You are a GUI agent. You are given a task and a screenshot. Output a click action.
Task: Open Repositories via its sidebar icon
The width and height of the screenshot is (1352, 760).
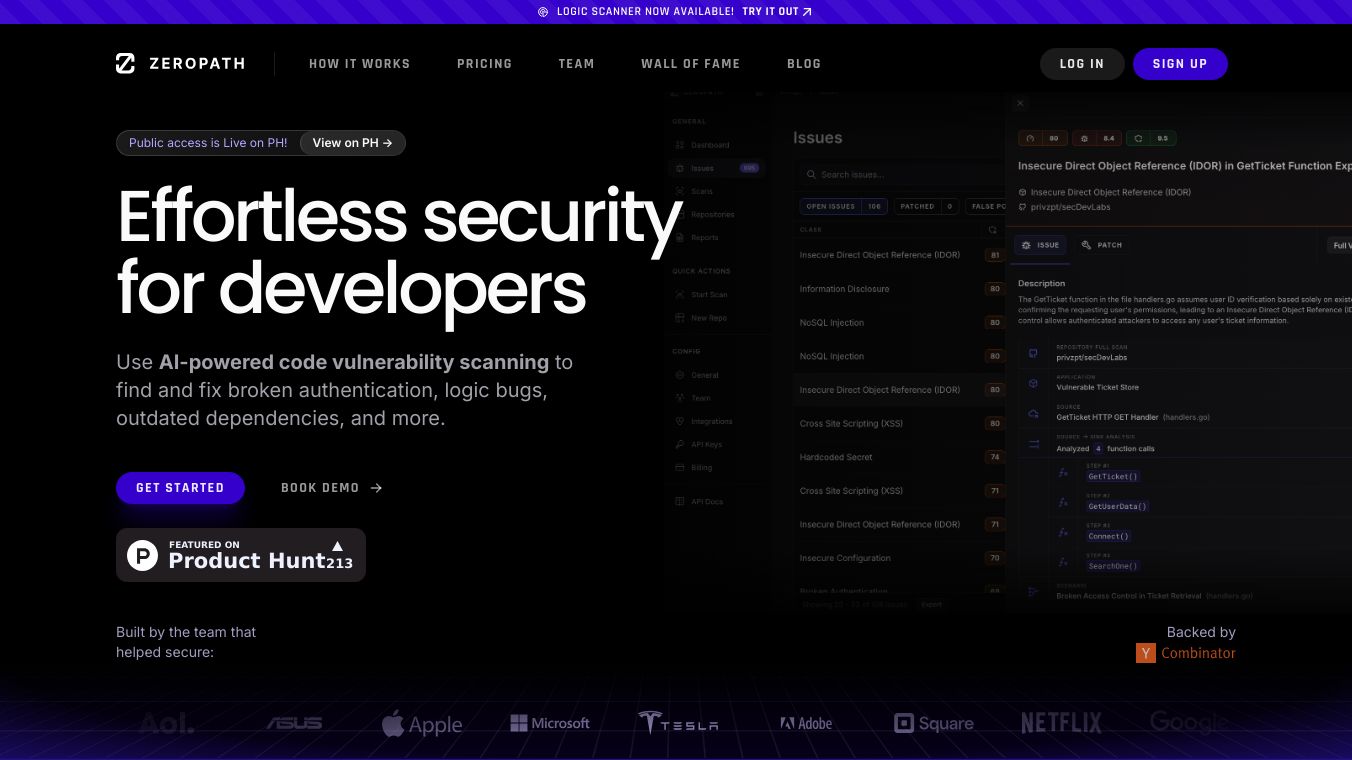(x=681, y=214)
